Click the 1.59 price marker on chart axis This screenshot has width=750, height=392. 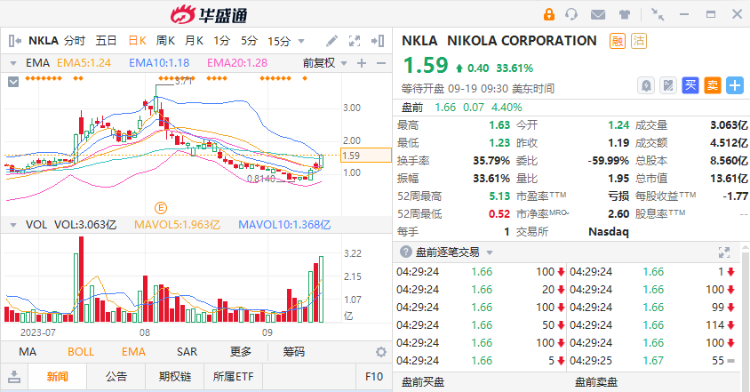click(x=365, y=155)
